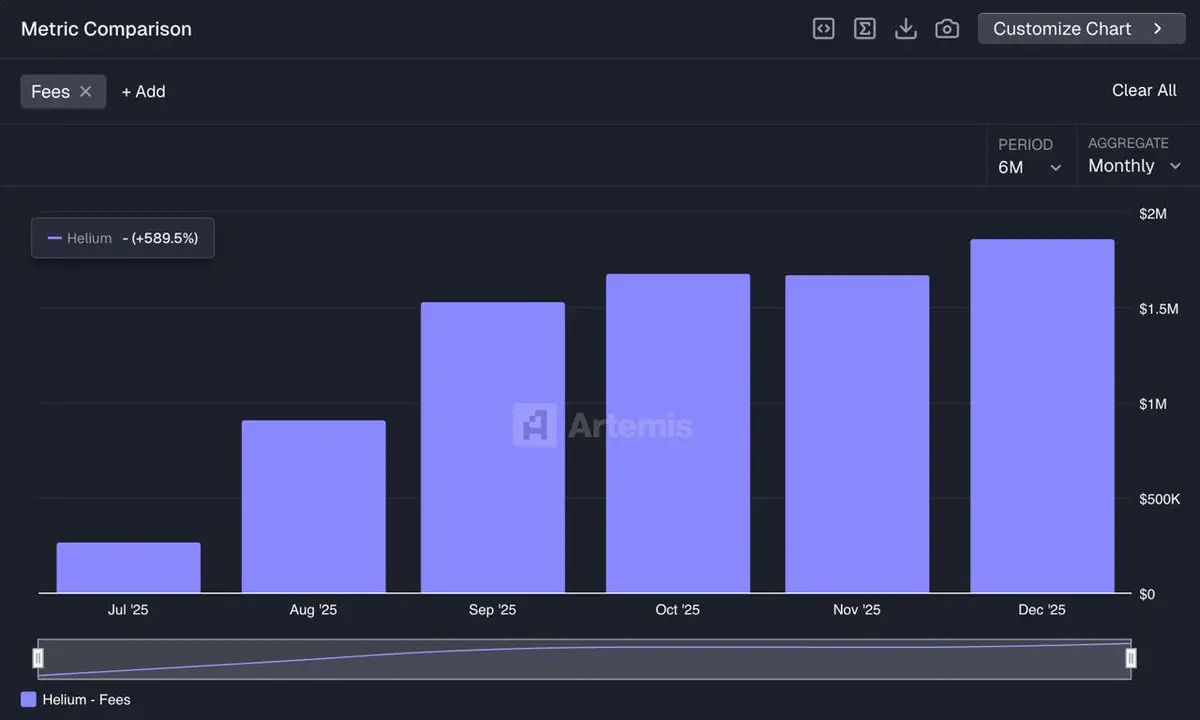Select the Dec '25 bar

coord(1042,416)
